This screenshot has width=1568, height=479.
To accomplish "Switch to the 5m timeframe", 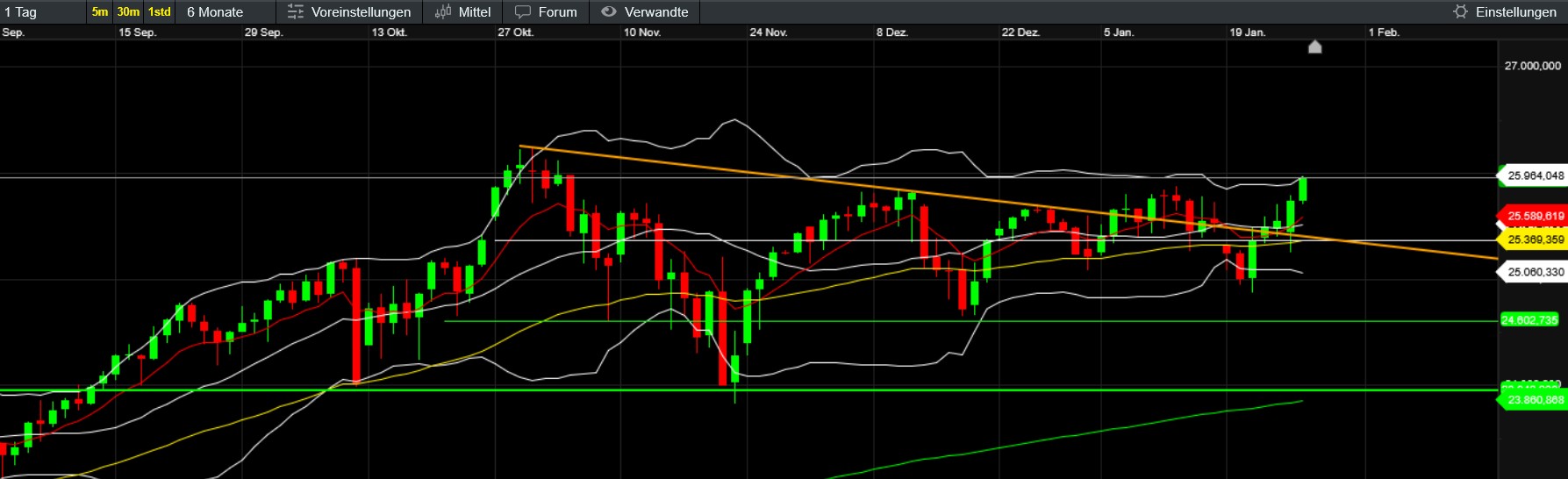I will pyautogui.click(x=100, y=12).
